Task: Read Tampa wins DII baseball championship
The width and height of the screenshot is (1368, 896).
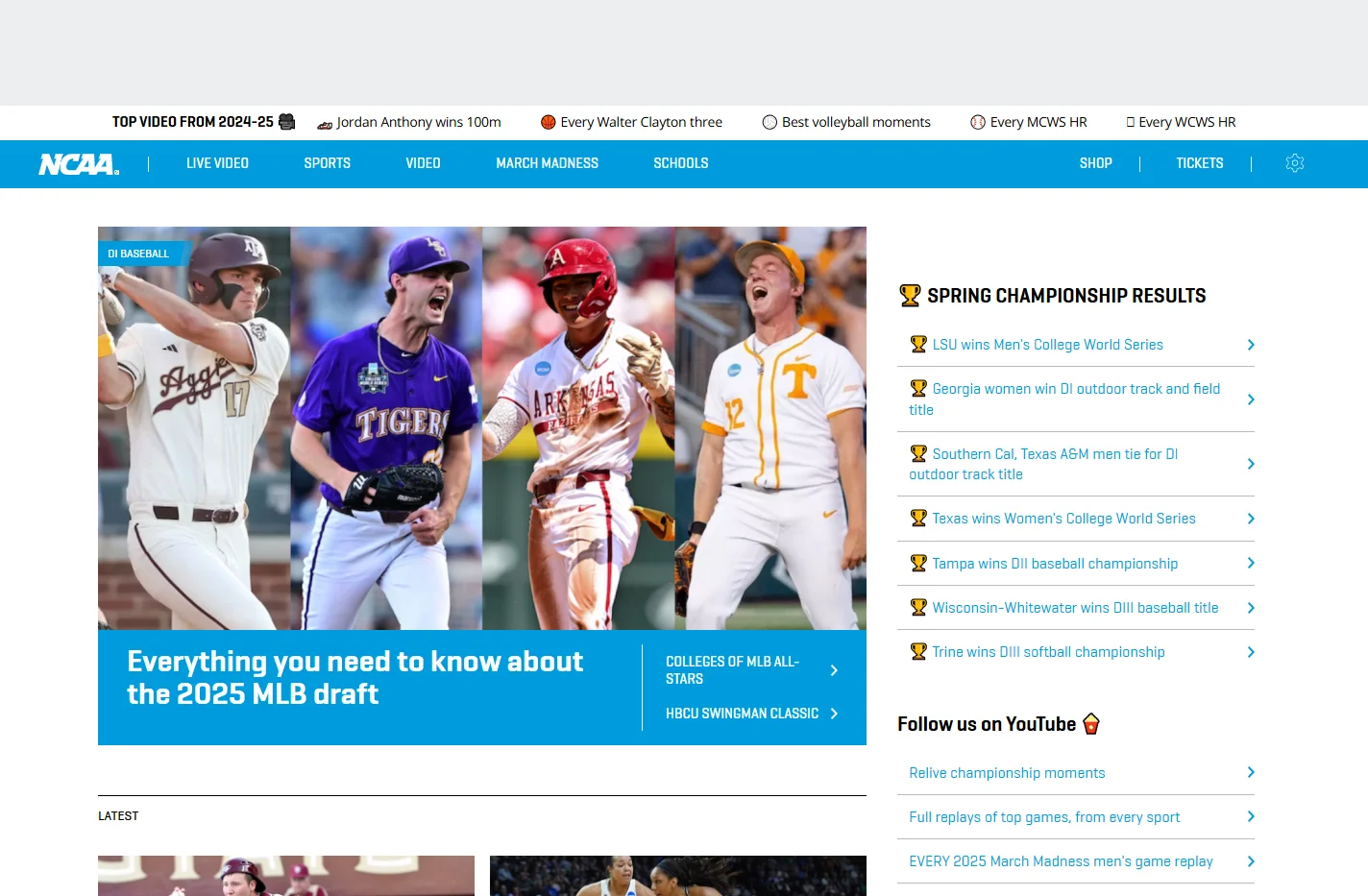Action: (1055, 564)
